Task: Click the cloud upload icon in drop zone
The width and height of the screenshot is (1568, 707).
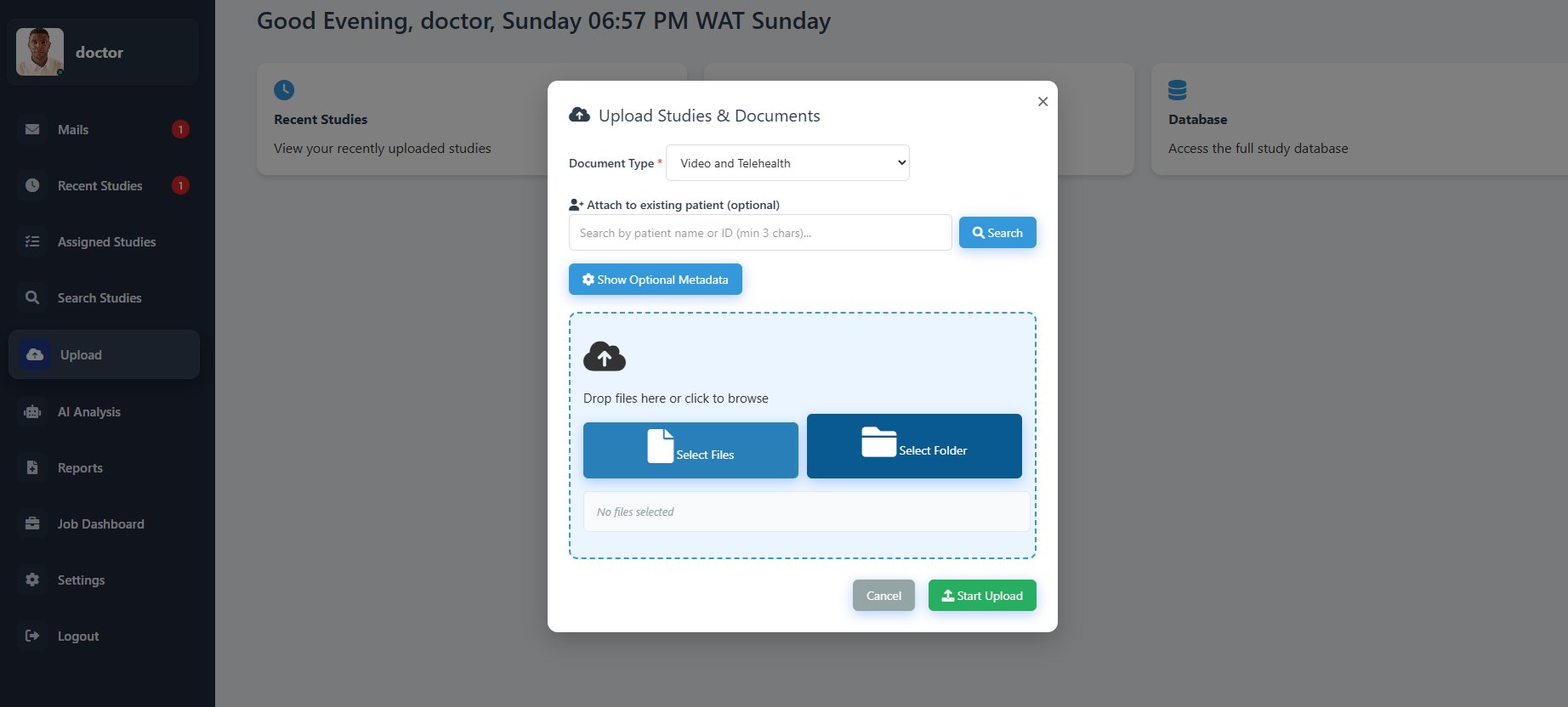Action: pyautogui.click(x=605, y=357)
